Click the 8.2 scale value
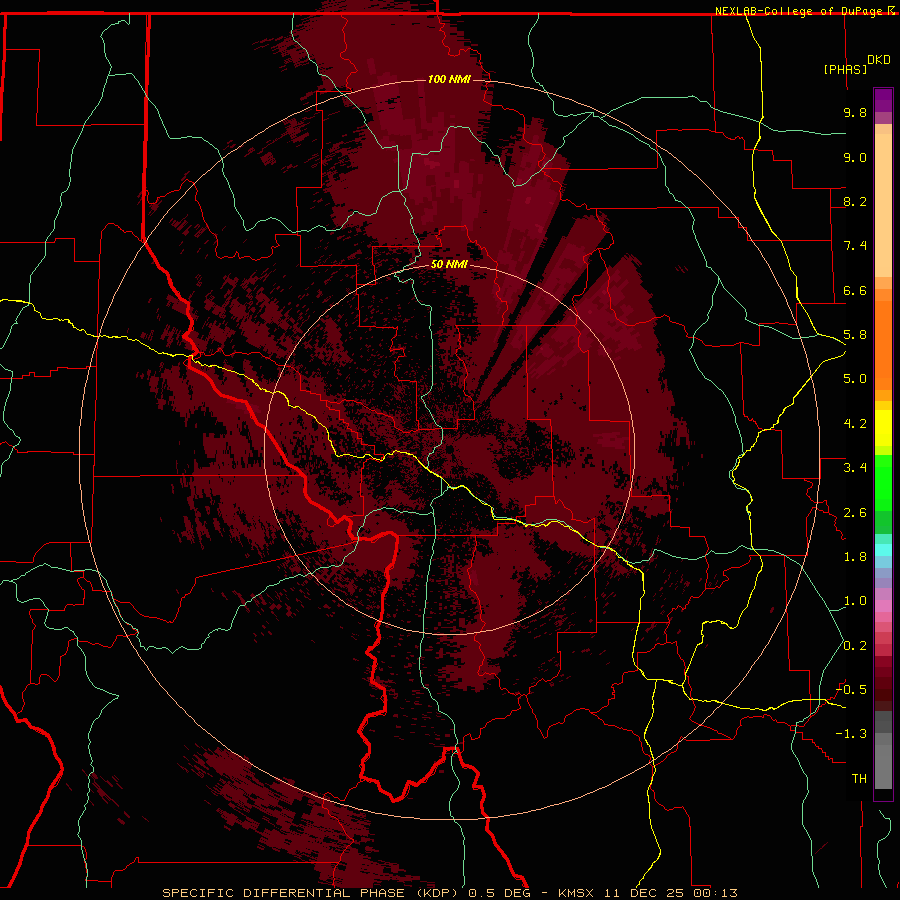900x900 pixels. point(855,201)
